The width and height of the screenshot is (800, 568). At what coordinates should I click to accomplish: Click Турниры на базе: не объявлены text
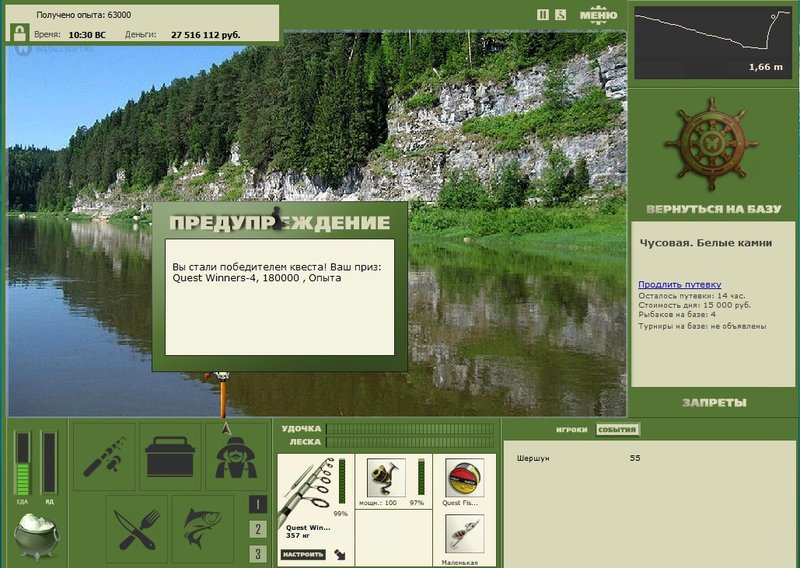tap(702, 326)
